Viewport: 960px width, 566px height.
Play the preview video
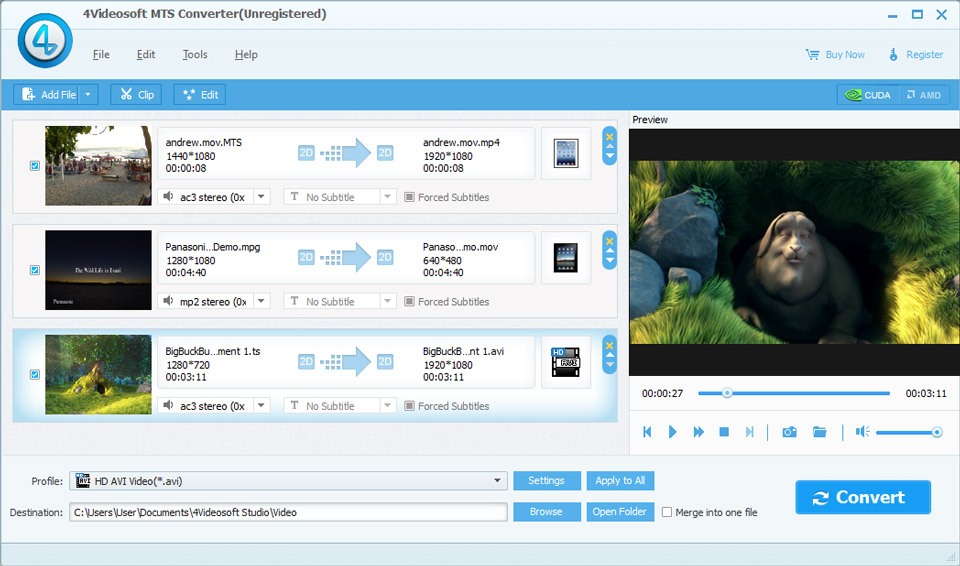672,432
